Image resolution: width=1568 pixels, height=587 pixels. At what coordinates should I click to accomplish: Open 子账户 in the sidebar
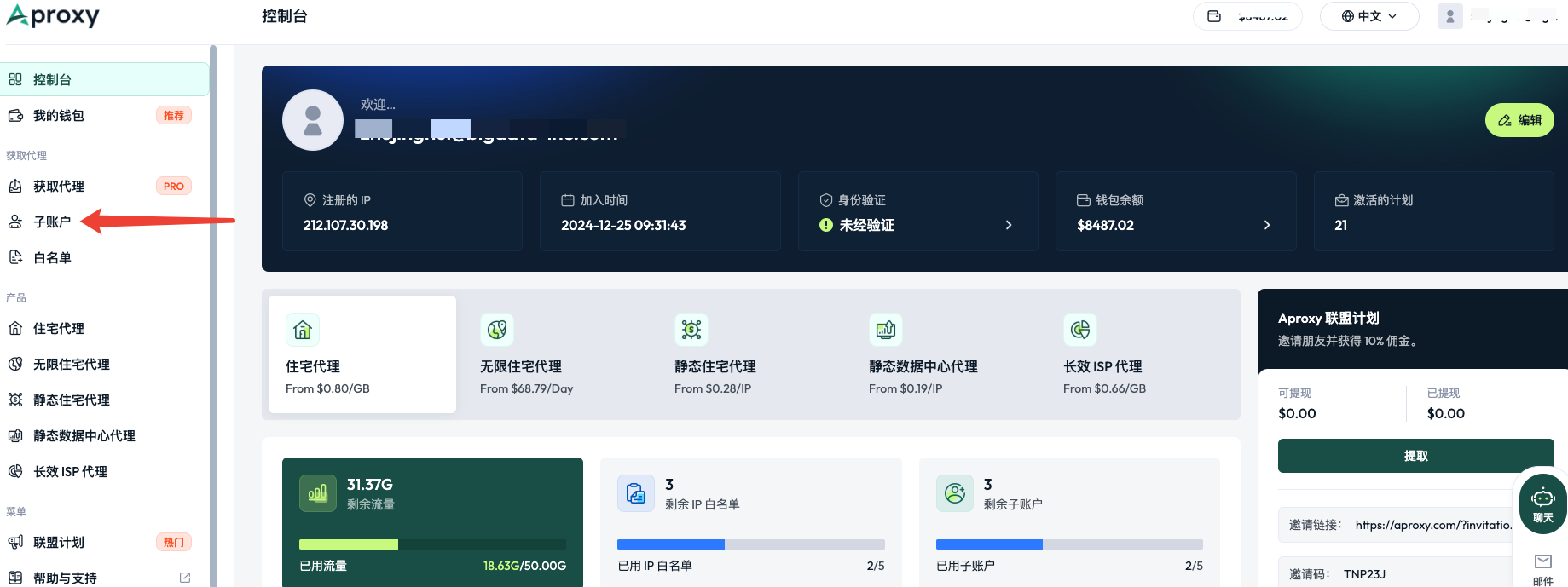[51, 222]
